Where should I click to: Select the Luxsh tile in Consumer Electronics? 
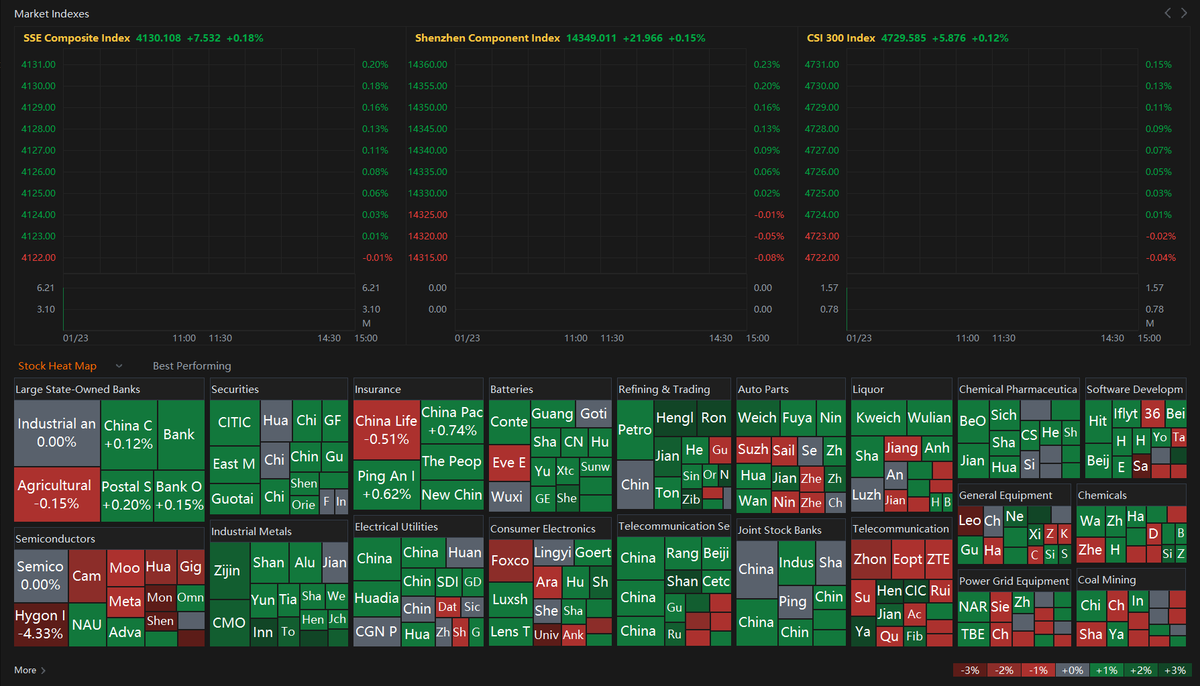point(510,600)
